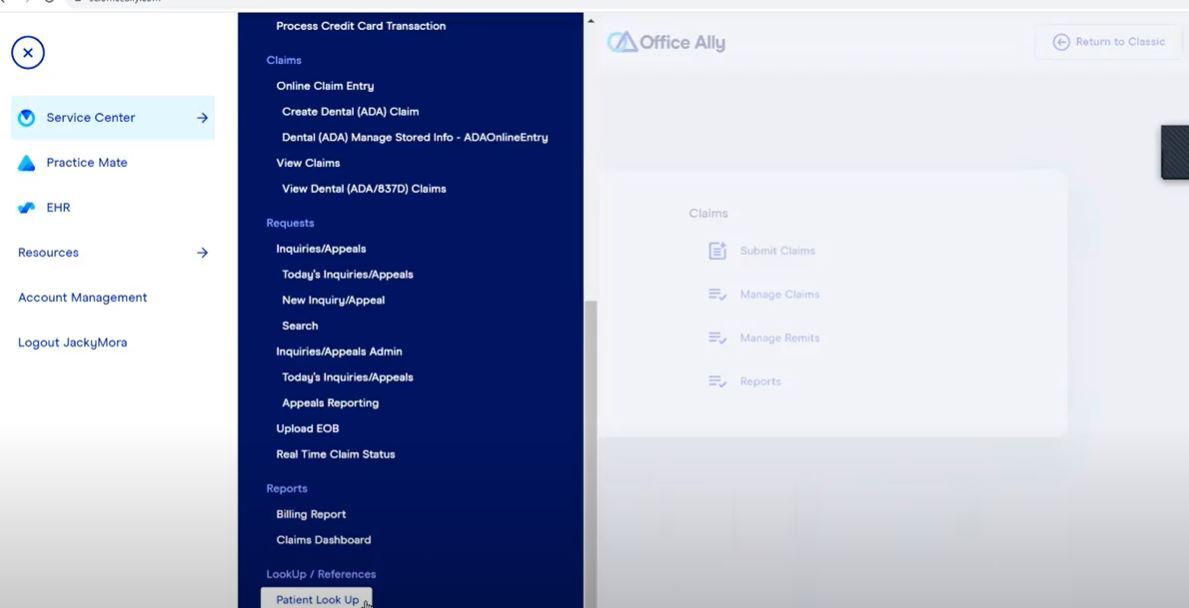1189x608 pixels.
Task: Start a New Inquiry/Appeal
Action: point(334,300)
